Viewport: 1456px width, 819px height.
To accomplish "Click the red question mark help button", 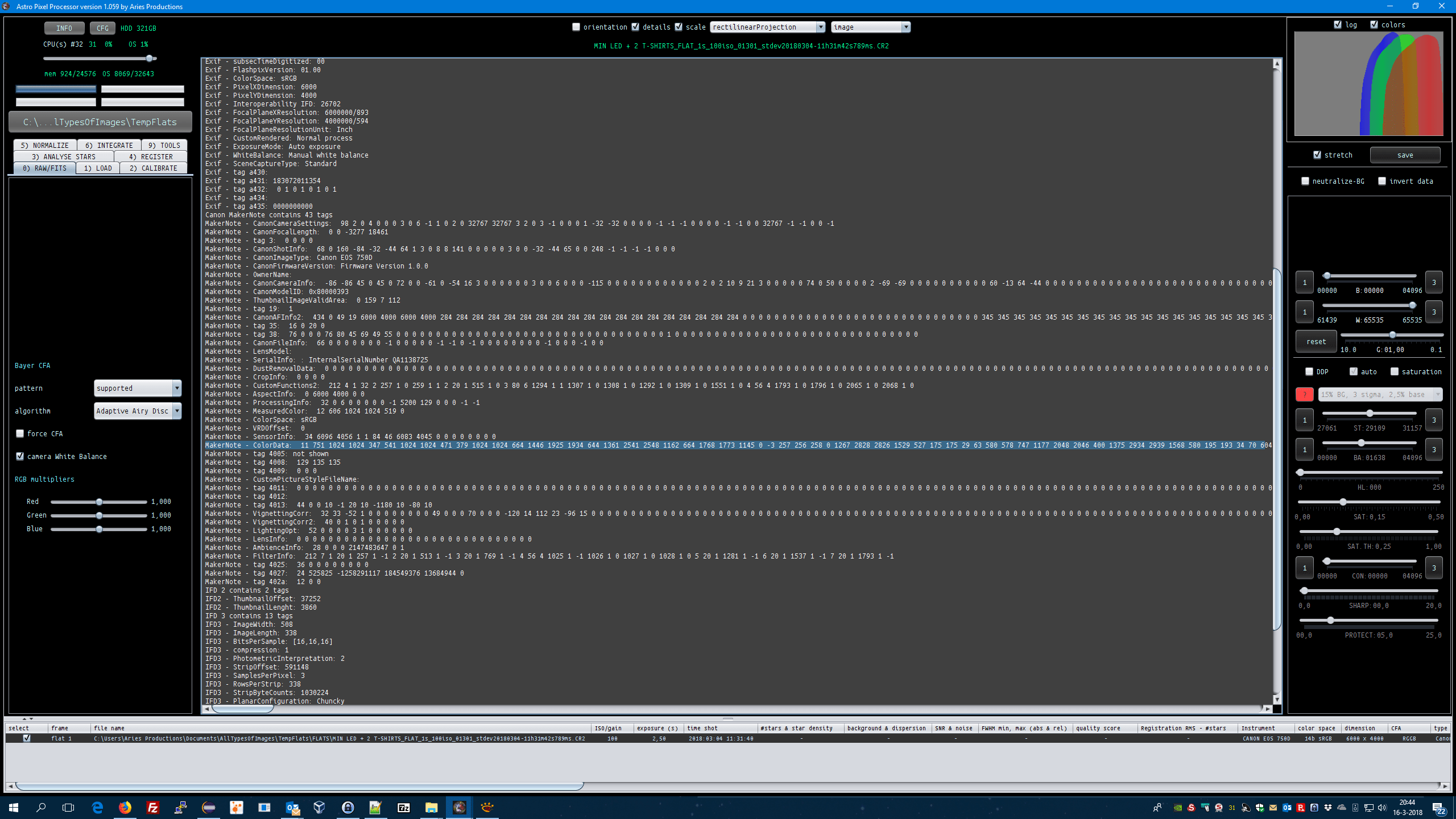I will pyautogui.click(x=1304, y=394).
